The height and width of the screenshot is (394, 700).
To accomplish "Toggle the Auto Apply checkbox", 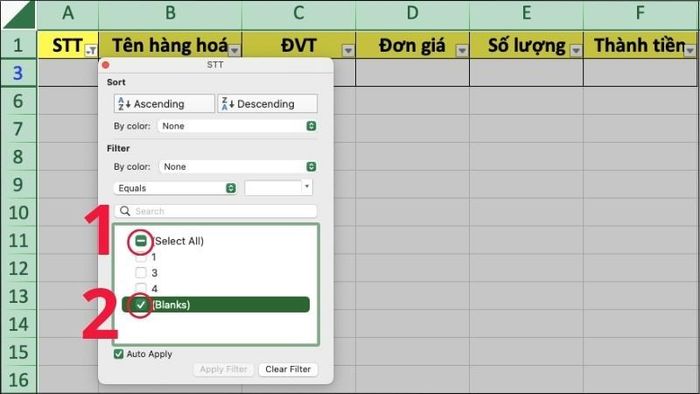I will pyautogui.click(x=118, y=354).
